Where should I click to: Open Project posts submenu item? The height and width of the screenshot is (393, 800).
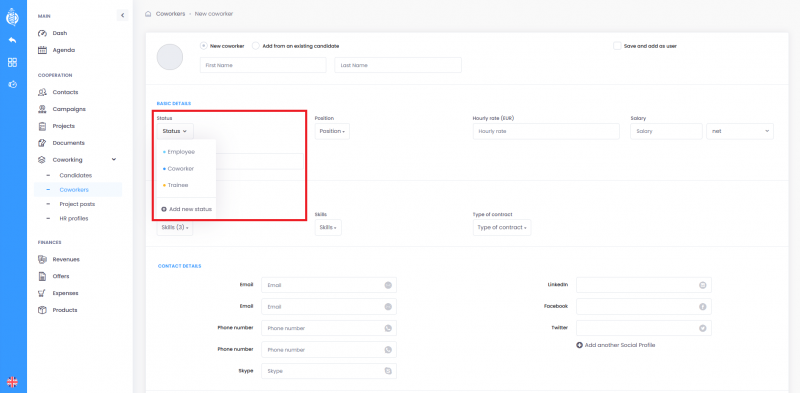78,204
